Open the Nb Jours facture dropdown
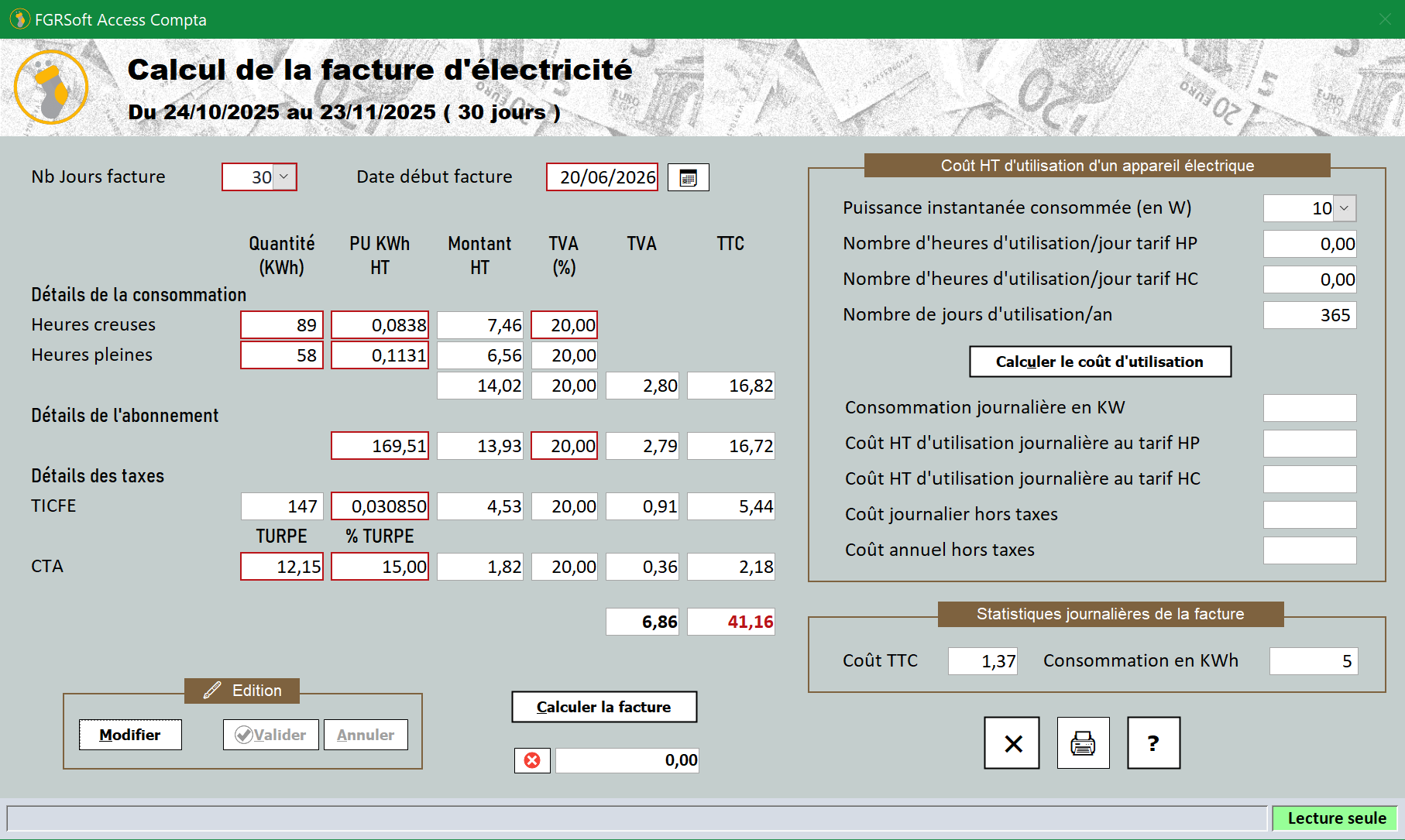Image resolution: width=1405 pixels, height=840 pixels. (x=283, y=177)
